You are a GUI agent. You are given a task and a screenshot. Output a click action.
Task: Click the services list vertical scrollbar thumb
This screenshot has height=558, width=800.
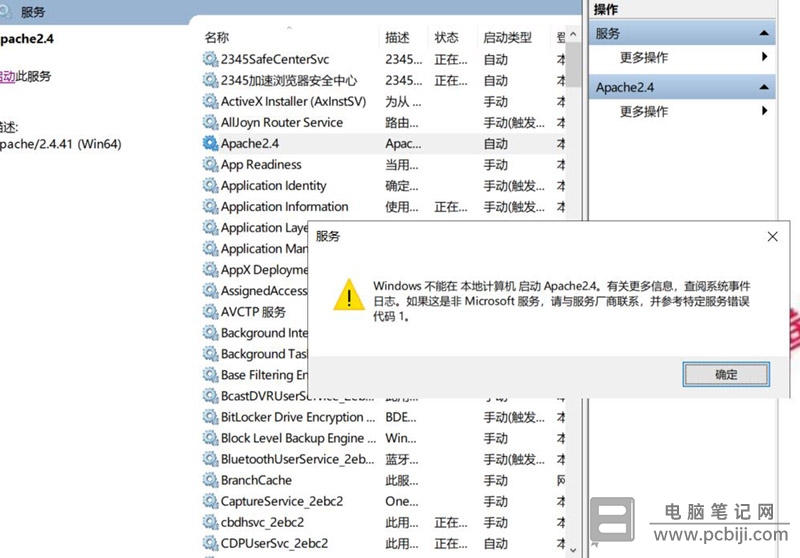click(573, 65)
